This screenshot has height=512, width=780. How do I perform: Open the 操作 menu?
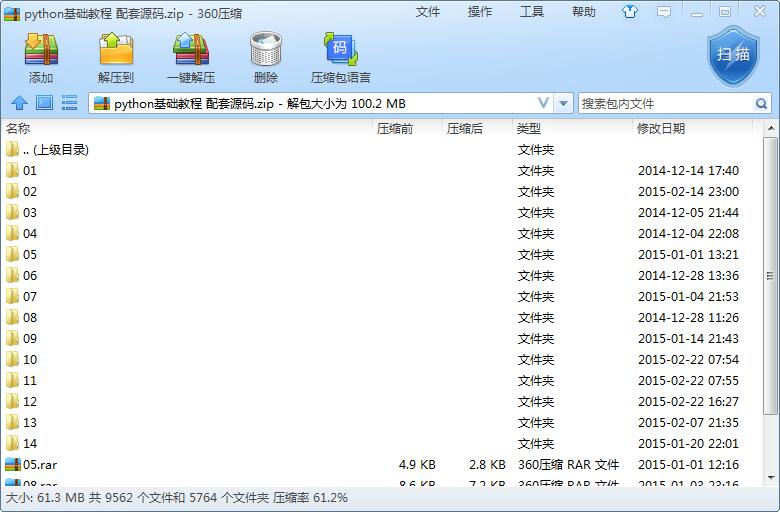coord(480,12)
